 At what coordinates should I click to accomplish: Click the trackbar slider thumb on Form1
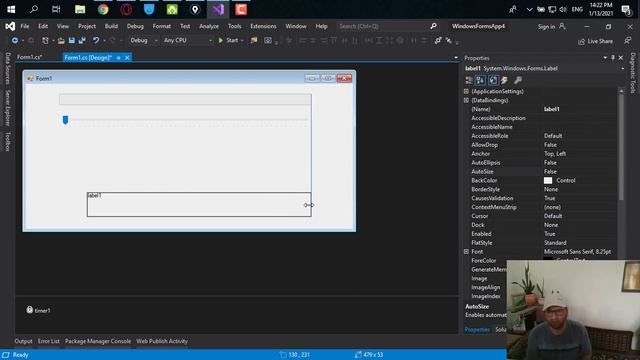pyautogui.click(x=65, y=120)
